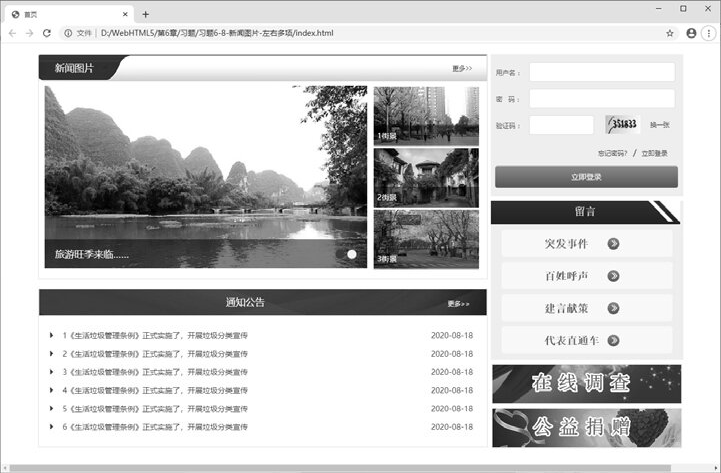Open the 2街景 thumbnail
This screenshot has height=473, width=721.
[x=426, y=177]
